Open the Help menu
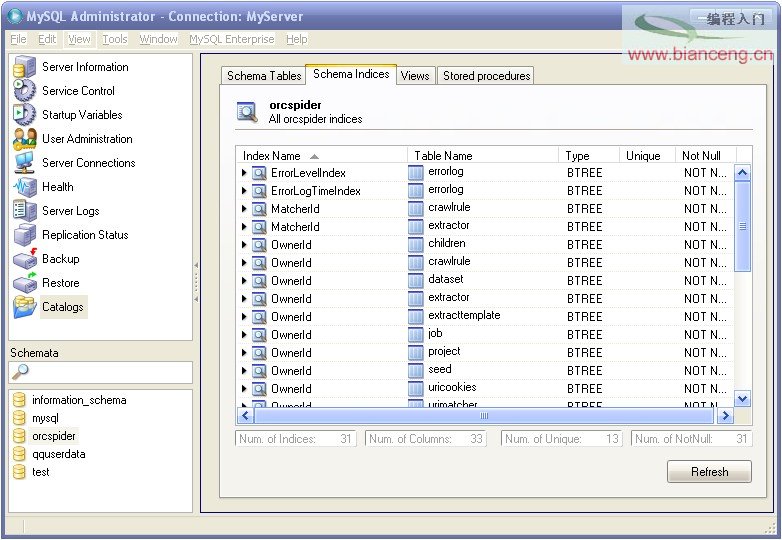The height and width of the screenshot is (540, 782). point(297,39)
